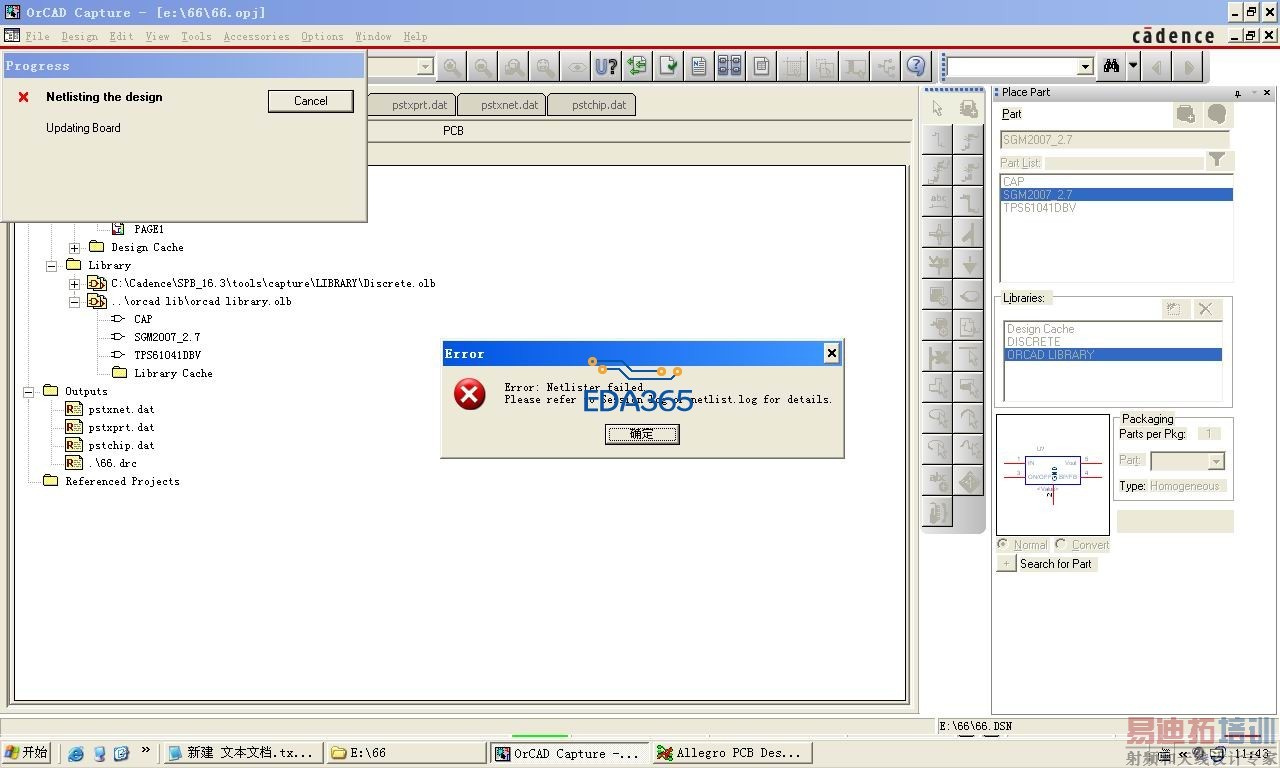This screenshot has height=768, width=1280.
Task: Click the Add Library icon in Libraries
Action: click(1174, 309)
